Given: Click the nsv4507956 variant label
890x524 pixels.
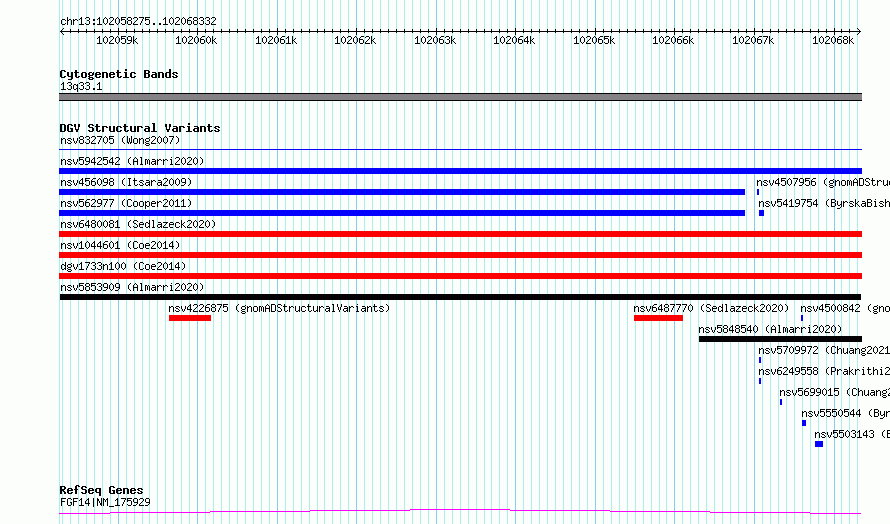Looking at the screenshot, I should pyautogui.click(x=823, y=182).
